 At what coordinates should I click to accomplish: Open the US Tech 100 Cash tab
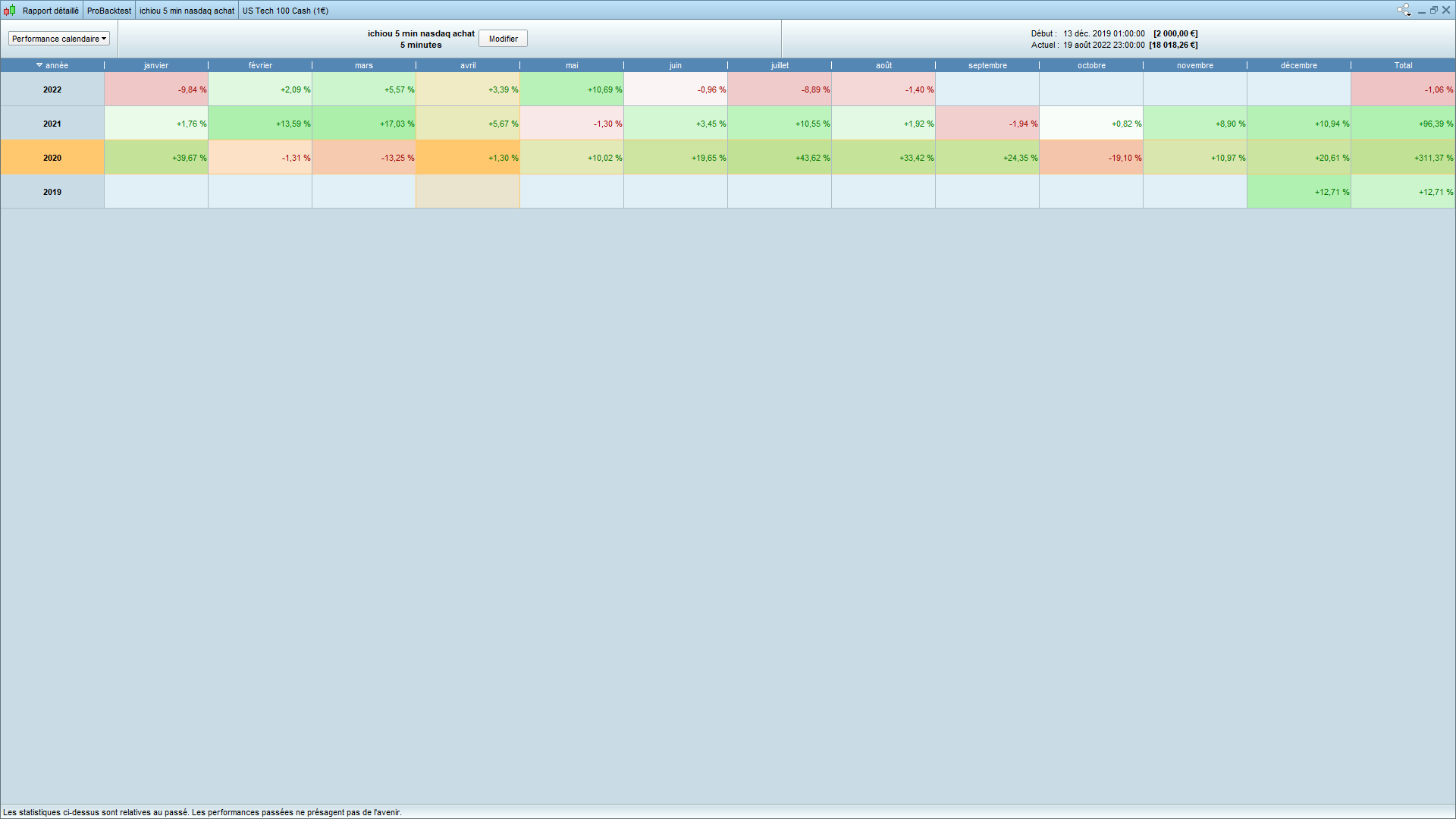pos(285,11)
